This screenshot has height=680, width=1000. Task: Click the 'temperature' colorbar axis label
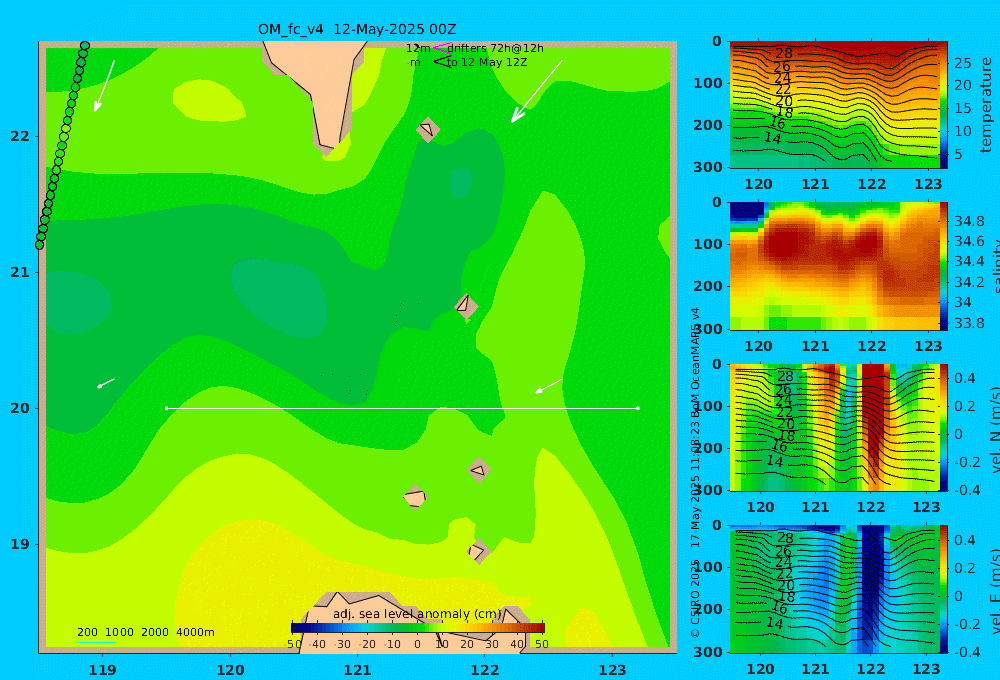coord(986,105)
